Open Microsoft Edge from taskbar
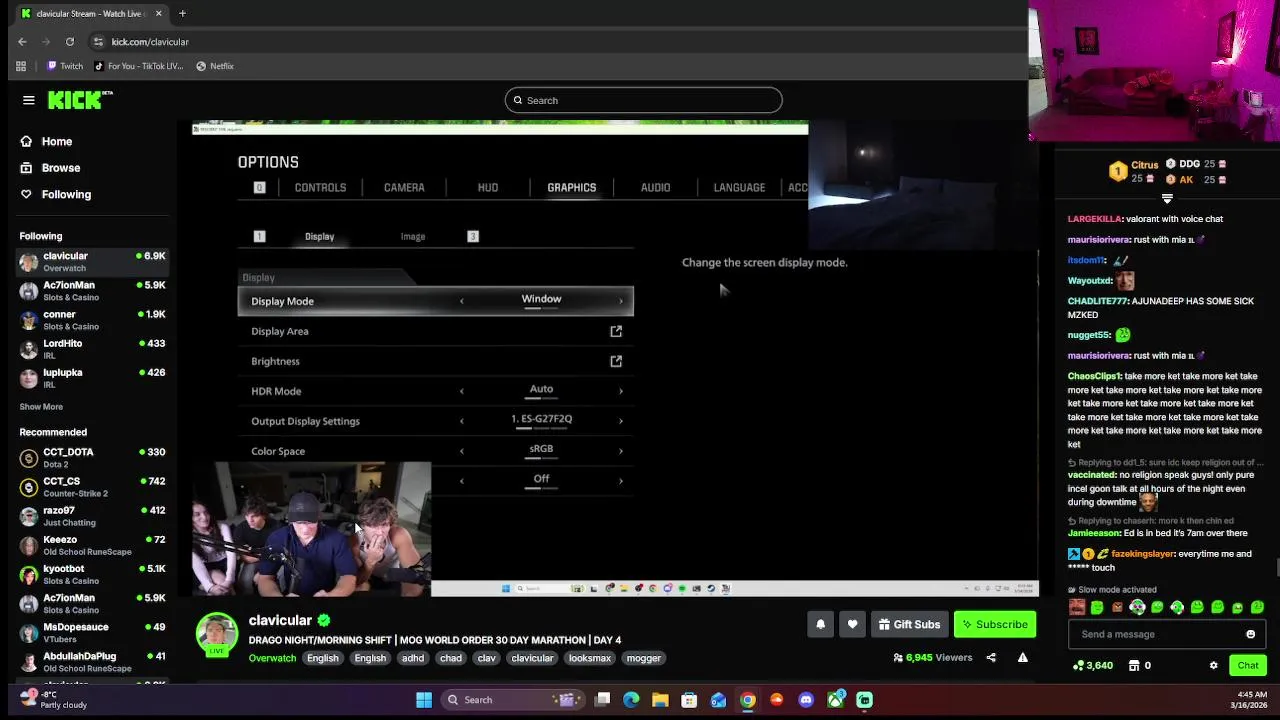The height and width of the screenshot is (720, 1280). [x=631, y=700]
